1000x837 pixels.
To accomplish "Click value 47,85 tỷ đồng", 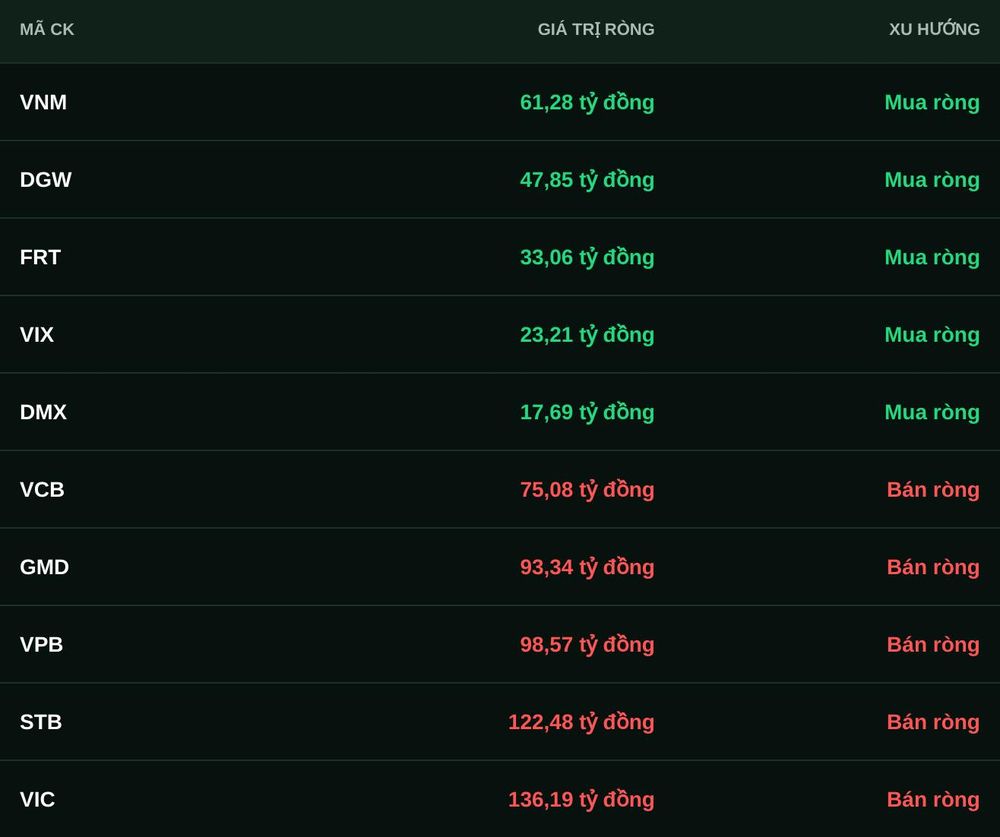I will [x=587, y=180].
